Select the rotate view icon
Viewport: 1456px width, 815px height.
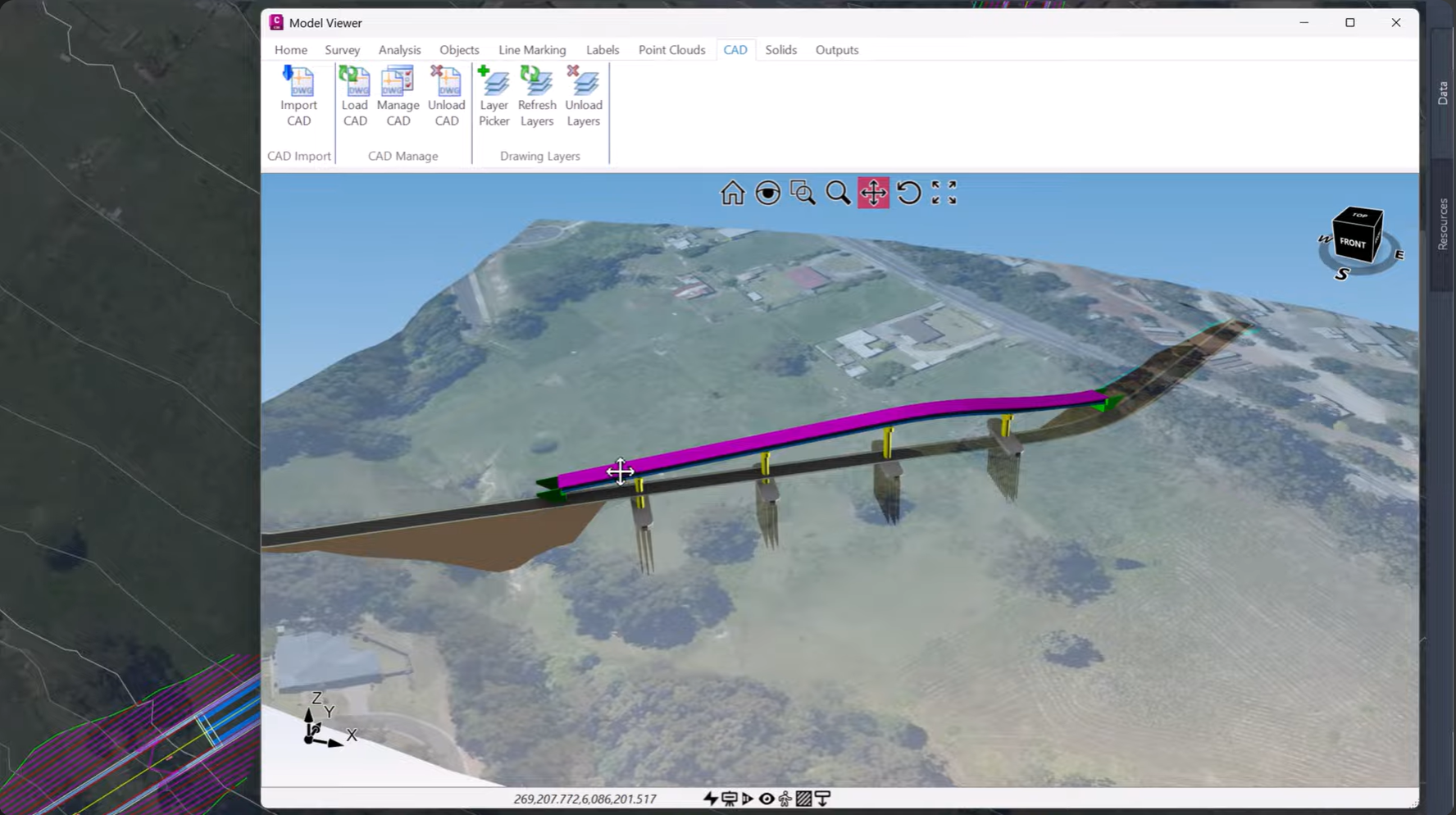pyautogui.click(x=908, y=193)
